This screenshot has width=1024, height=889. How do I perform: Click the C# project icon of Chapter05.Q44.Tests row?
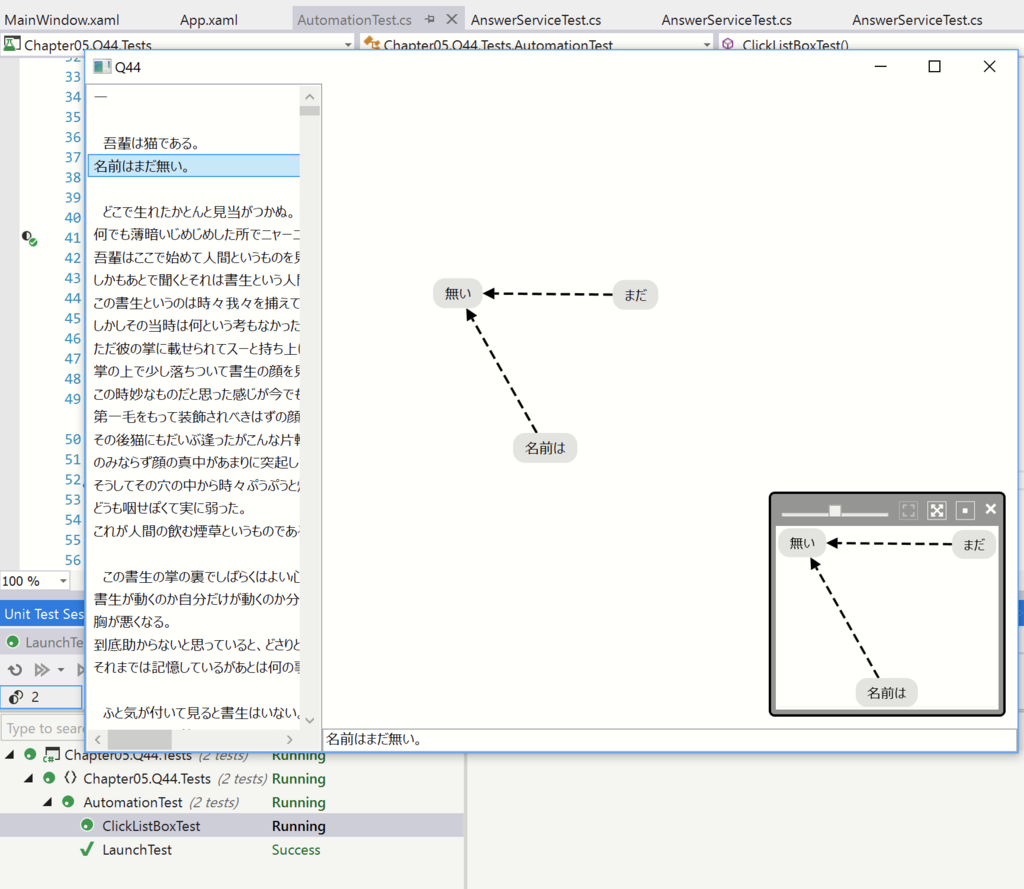52,755
